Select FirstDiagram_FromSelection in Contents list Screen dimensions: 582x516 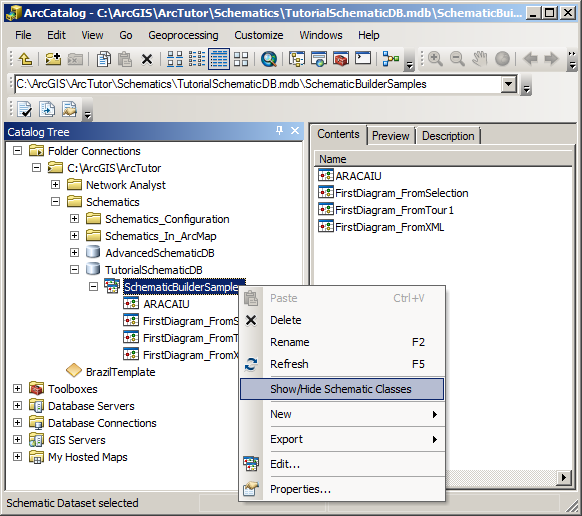point(402,193)
